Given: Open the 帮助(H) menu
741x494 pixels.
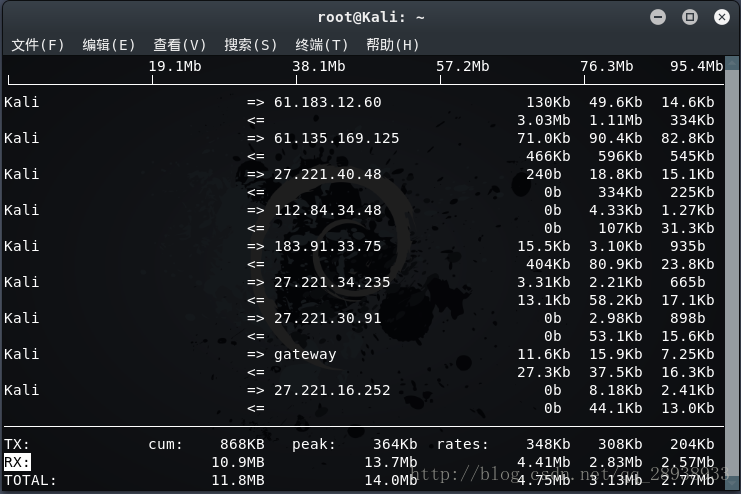Looking at the screenshot, I should (x=393, y=45).
